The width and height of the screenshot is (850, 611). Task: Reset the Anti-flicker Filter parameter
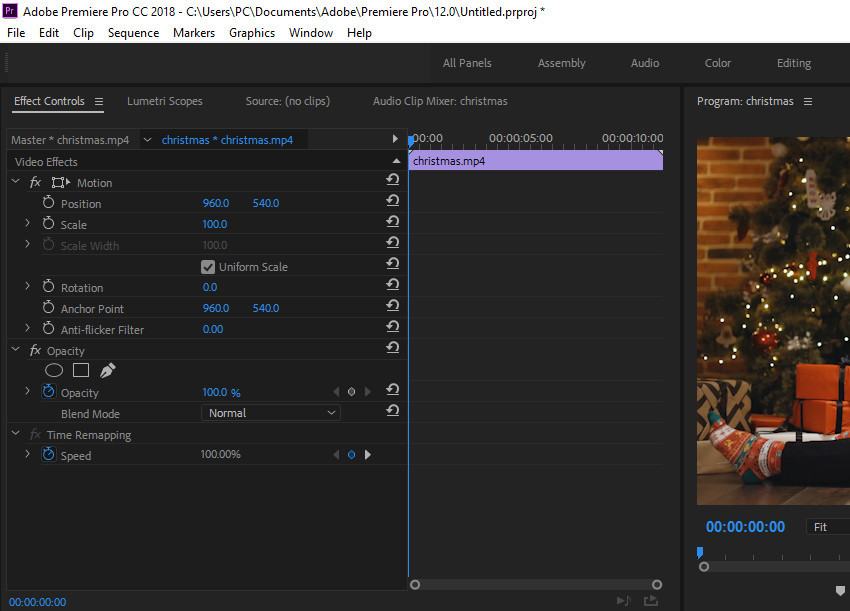click(392, 326)
